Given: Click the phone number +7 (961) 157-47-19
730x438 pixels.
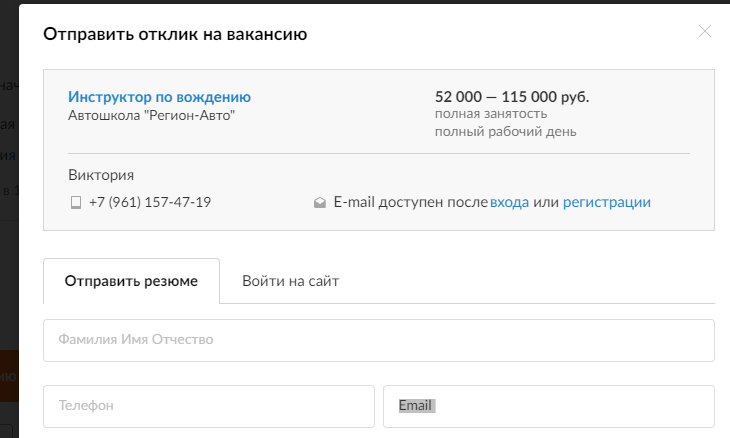Looking at the screenshot, I should [x=149, y=202].
